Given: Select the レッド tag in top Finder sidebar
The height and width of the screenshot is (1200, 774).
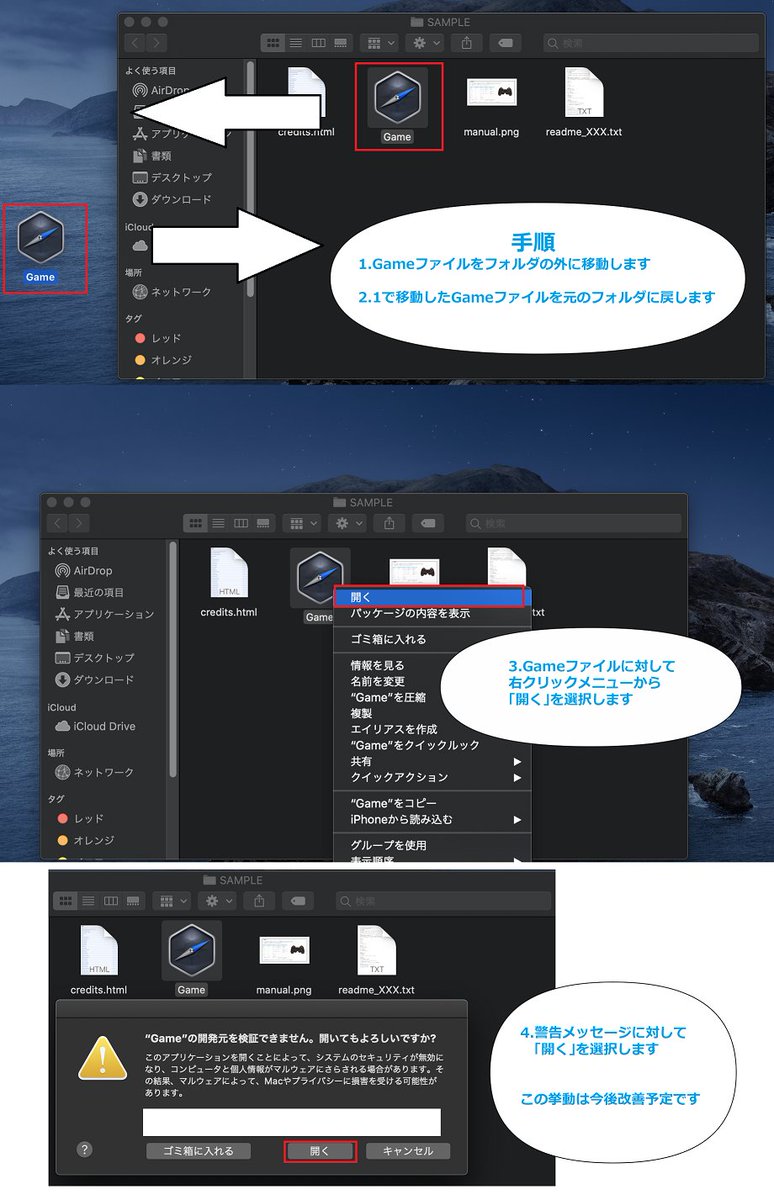Looking at the screenshot, I should pyautogui.click(x=156, y=338).
